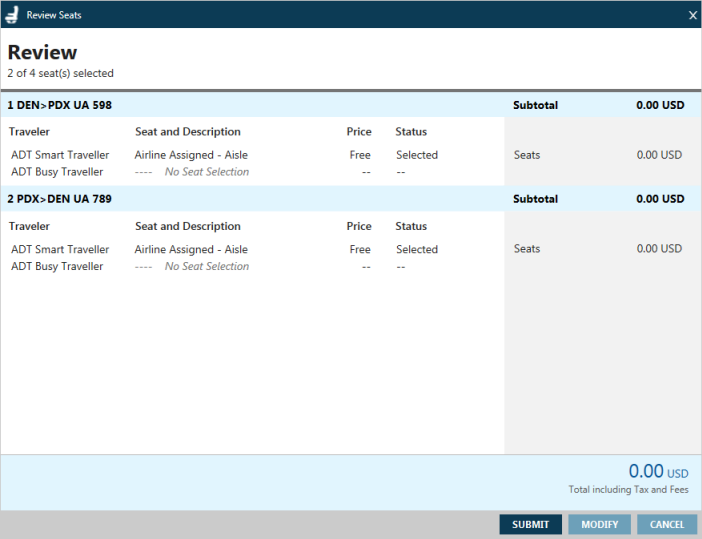Click Modify to change seat selections
Image resolution: width=702 pixels, height=539 pixels.
(x=600, y=524)
